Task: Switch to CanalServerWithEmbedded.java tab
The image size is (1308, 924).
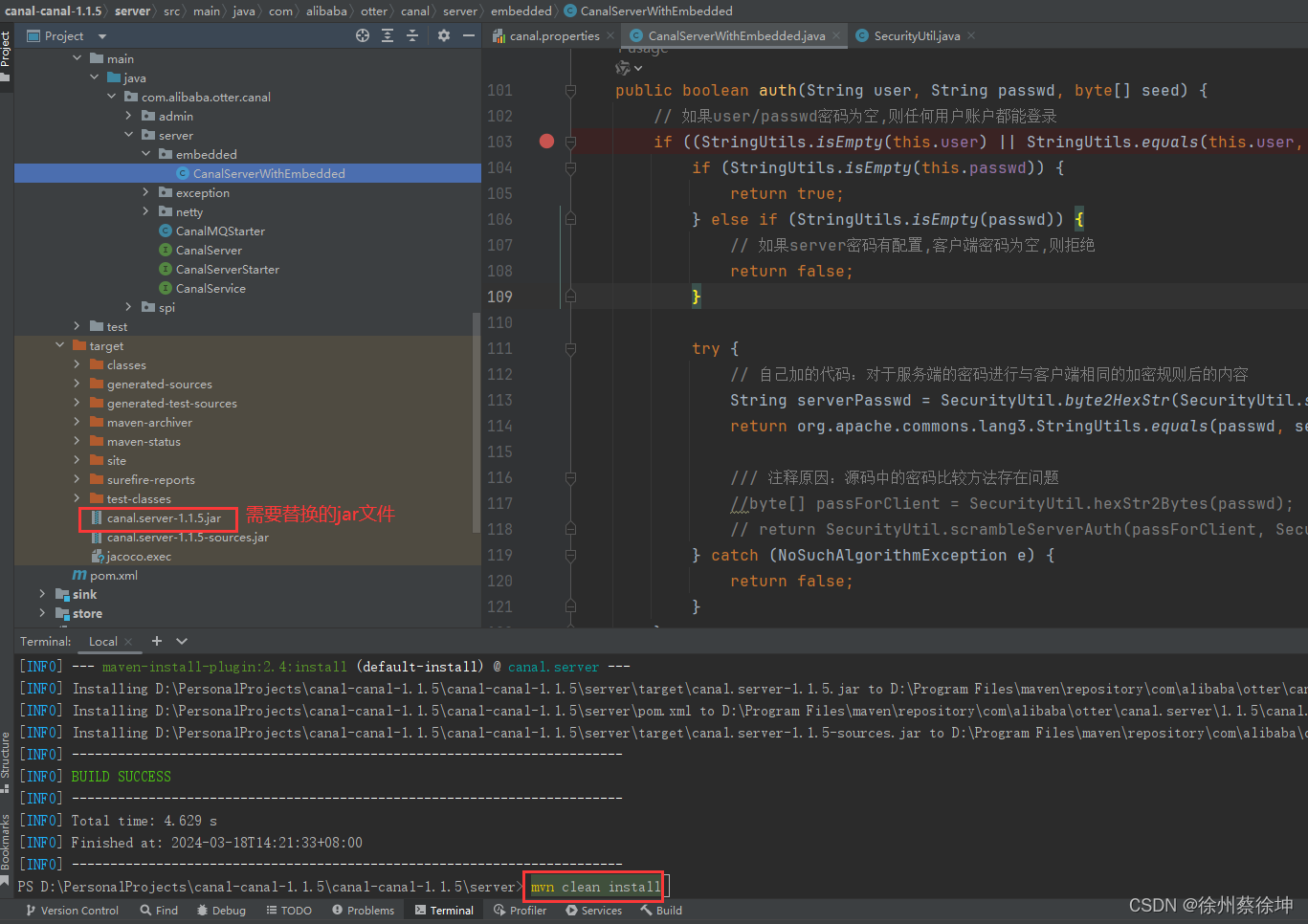Action: pyautogui.click(x=736, y=35)
